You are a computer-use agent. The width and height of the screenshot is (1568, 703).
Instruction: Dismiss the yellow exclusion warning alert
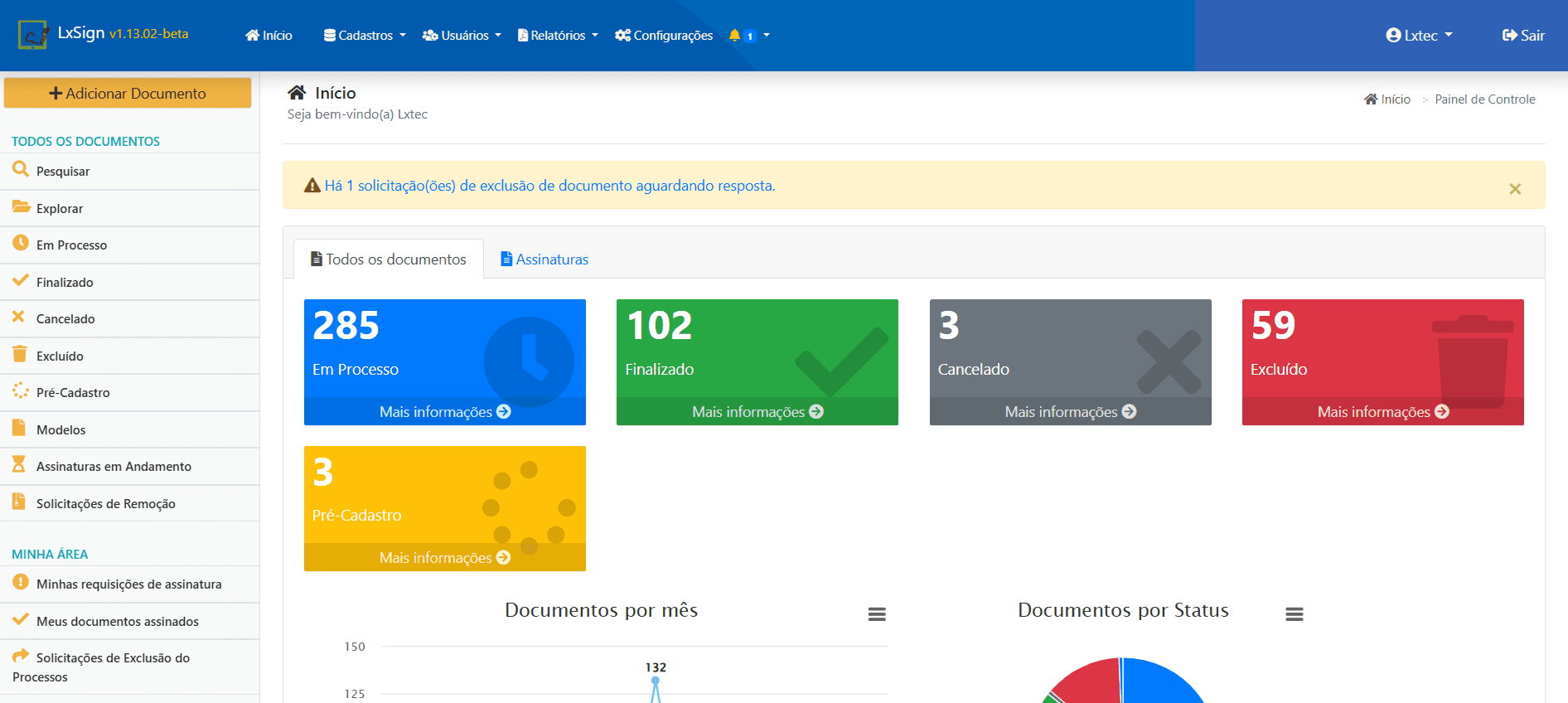click(1515, 189)
